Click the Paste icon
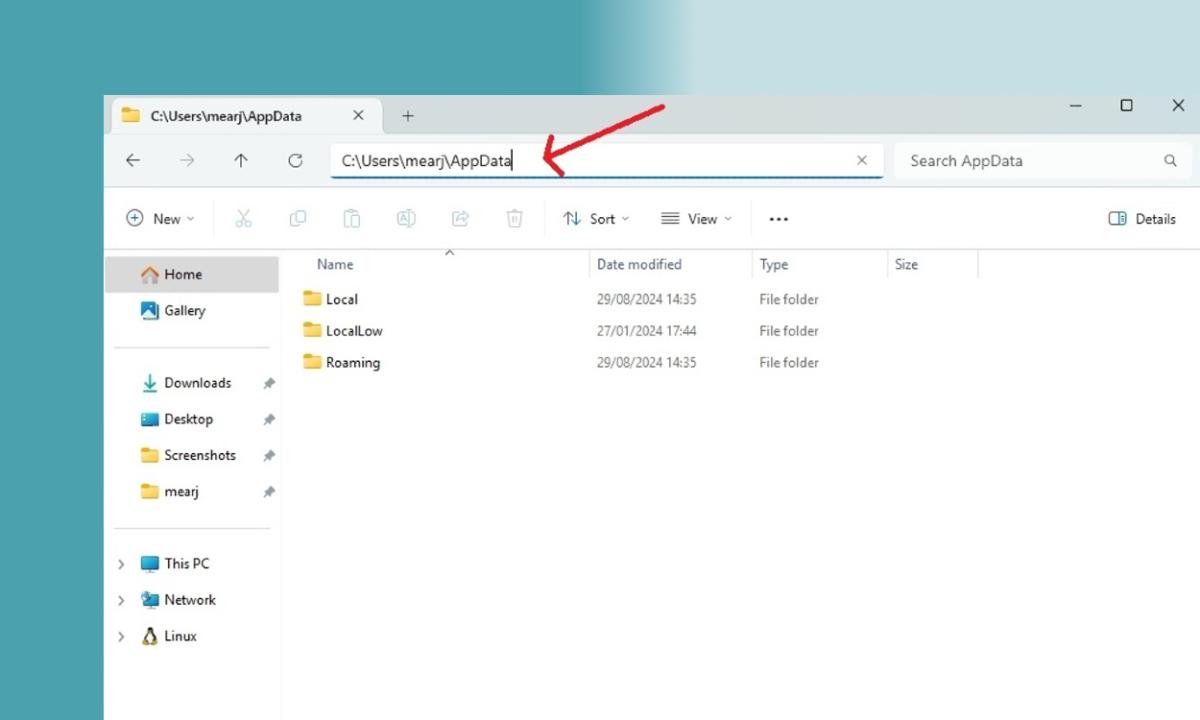 pyautogui.click(x=351, y=218)
